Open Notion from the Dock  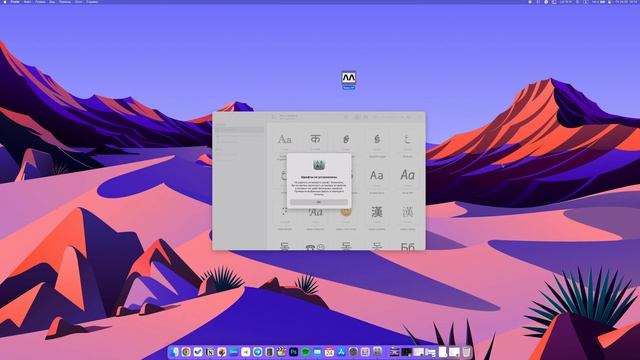point(210,352)
